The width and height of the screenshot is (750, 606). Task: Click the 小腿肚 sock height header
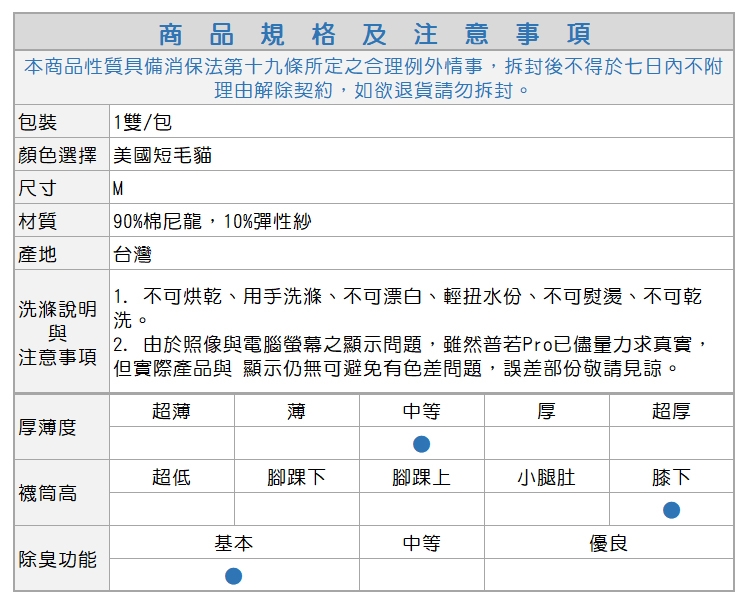[546, 477]
